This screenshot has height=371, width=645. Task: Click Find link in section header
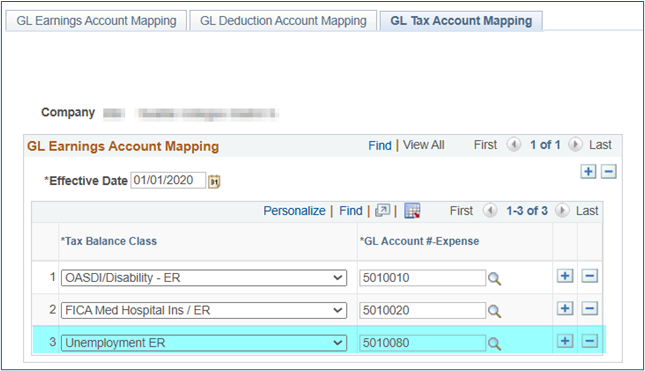tap(380, 145)
